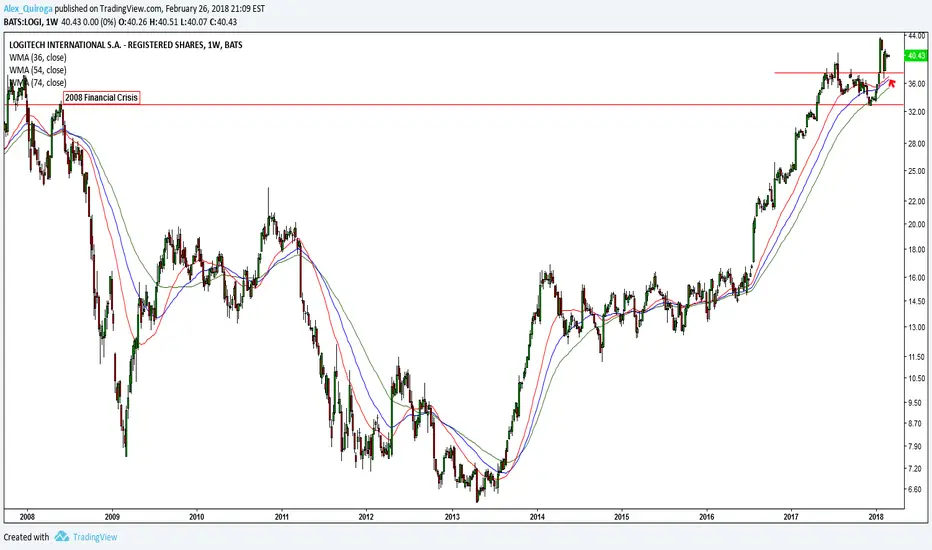Select the WMA (74, close) indicator label

pos(38,83)
